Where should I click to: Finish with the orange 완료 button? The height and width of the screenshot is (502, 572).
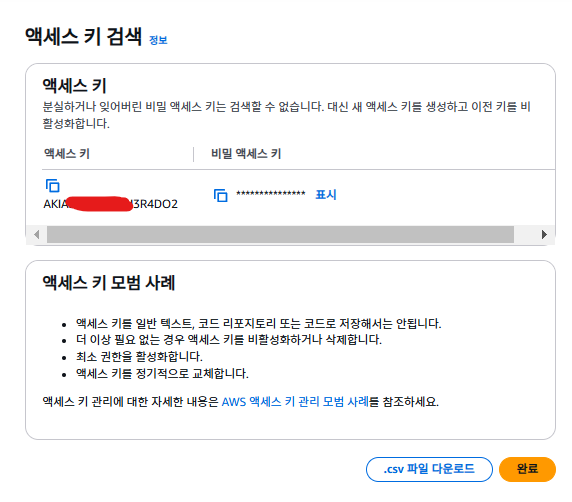[x=527, y=469]
